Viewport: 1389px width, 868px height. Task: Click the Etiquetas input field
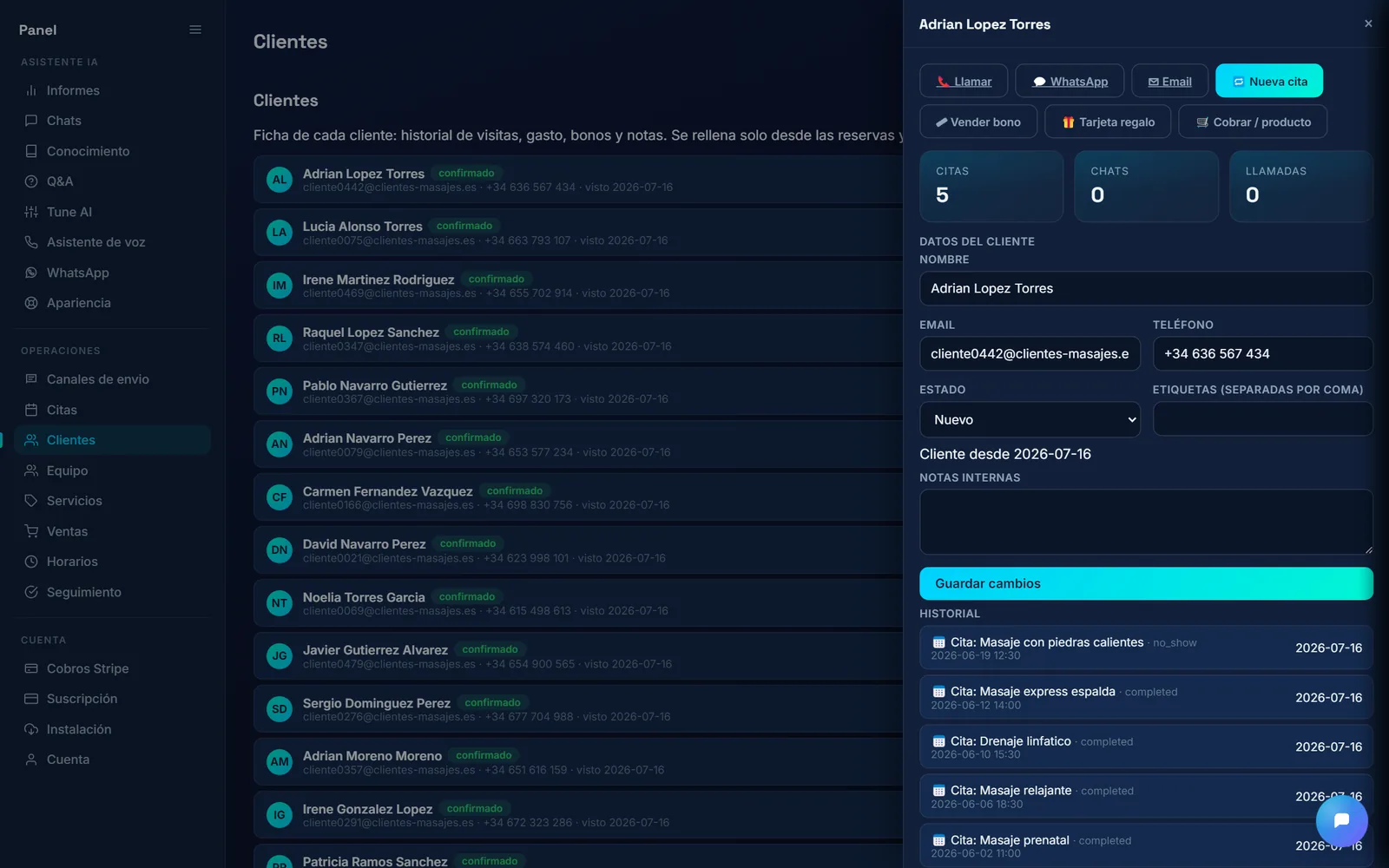pos(1262,418)
